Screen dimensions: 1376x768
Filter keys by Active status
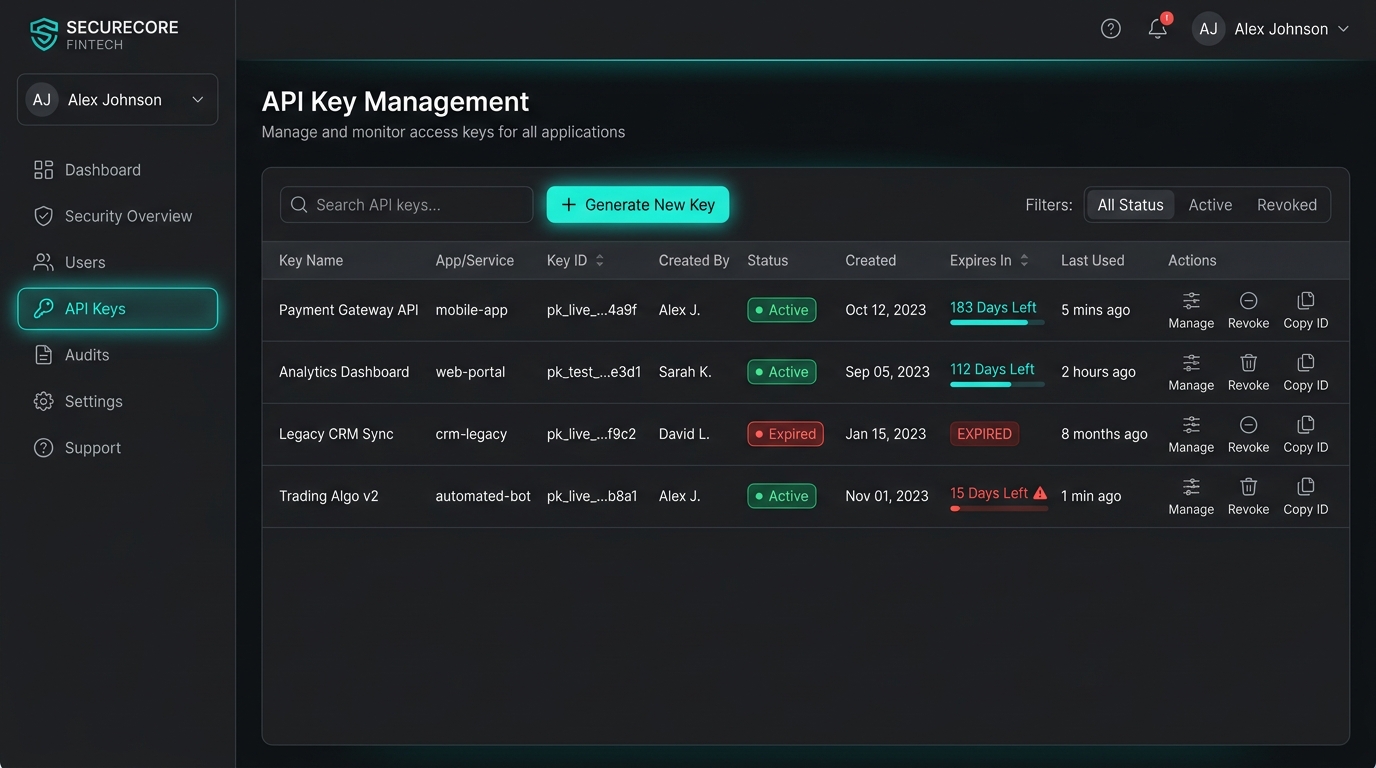coord(1210,205)
